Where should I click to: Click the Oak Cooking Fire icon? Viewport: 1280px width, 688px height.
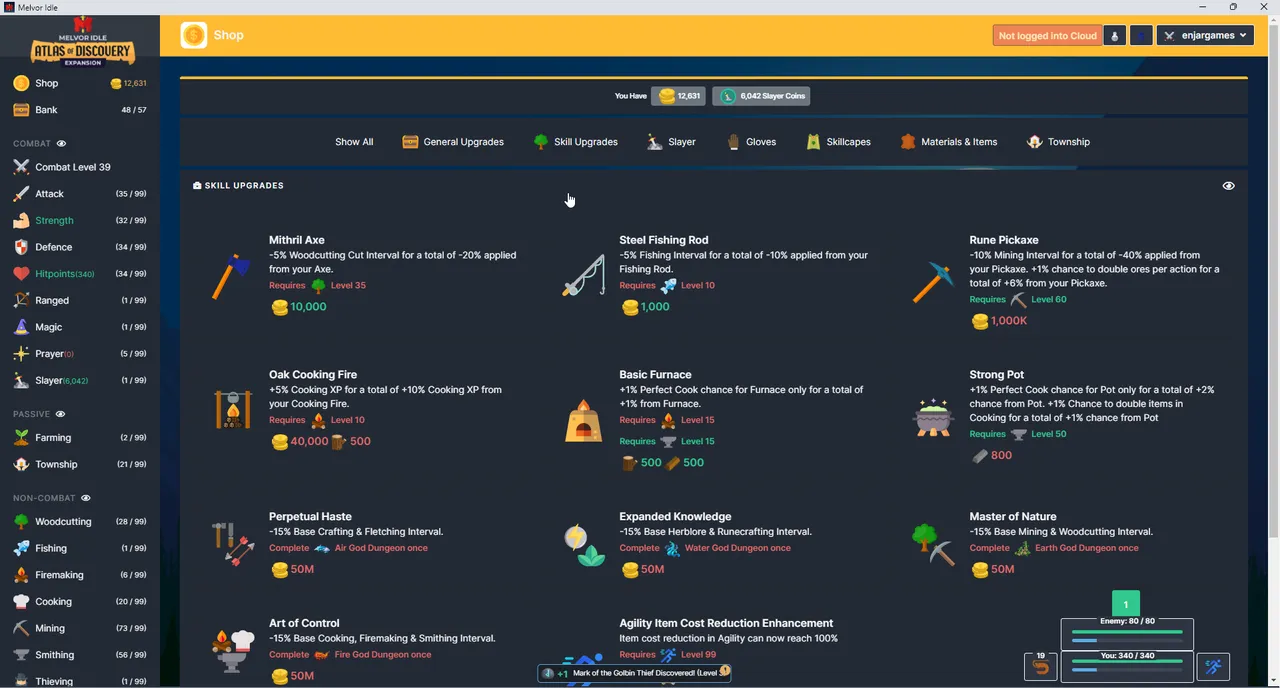pos(233,409)
